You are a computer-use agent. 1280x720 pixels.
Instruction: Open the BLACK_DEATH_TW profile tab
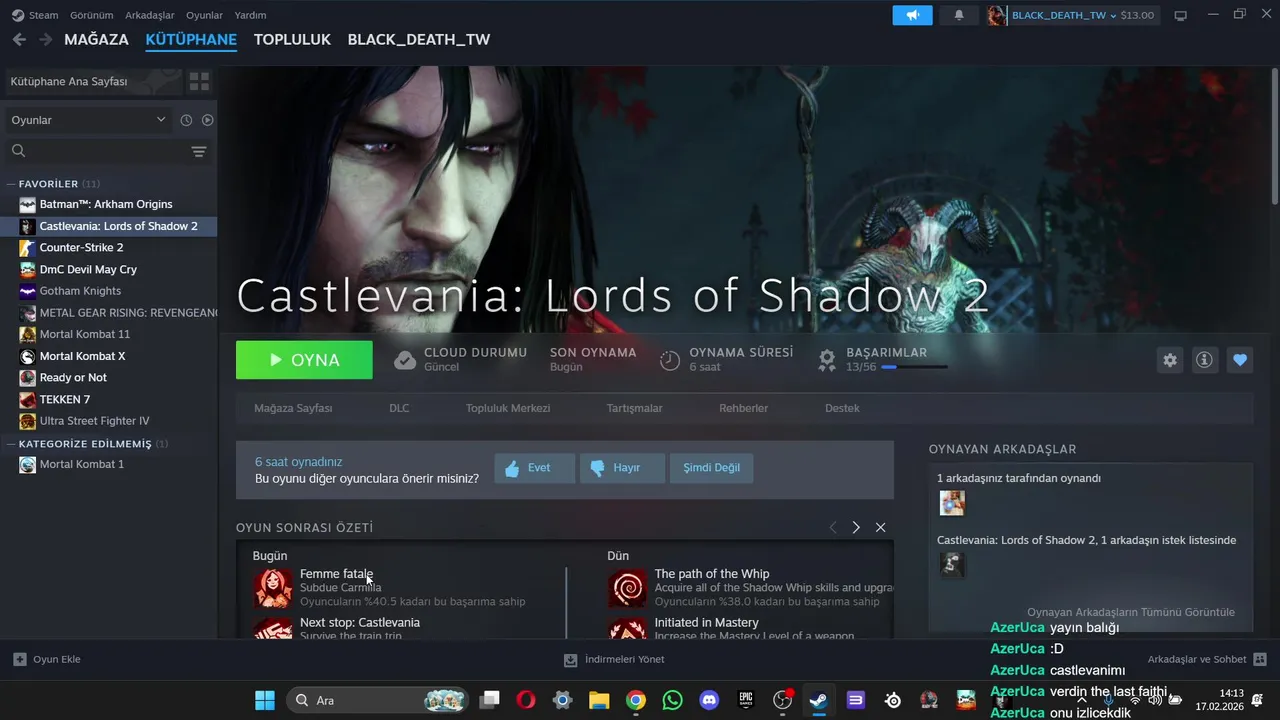coord(419,40)
